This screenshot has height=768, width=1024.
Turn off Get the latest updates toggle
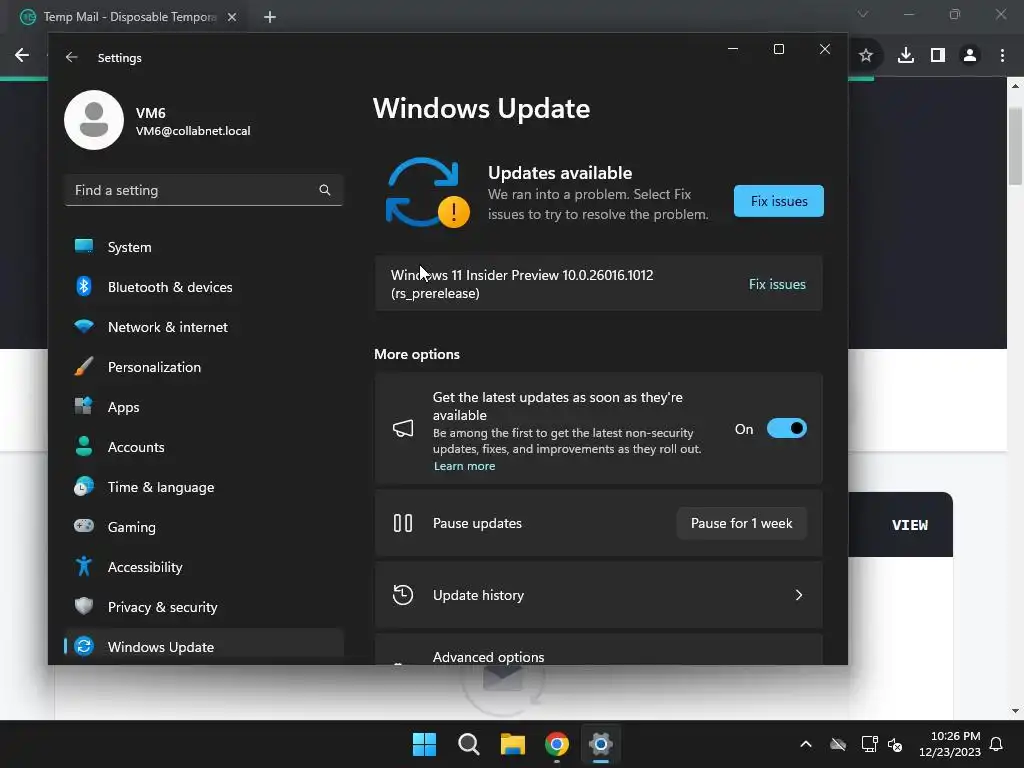coord(787,428)
